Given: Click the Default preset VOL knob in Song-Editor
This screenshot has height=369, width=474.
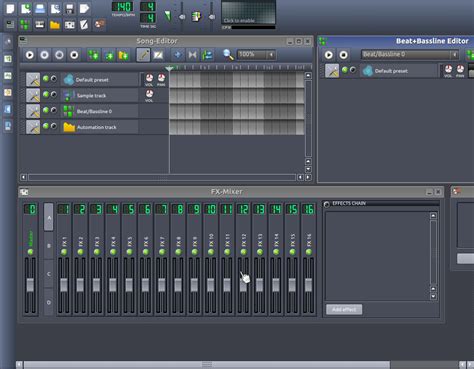Looking at the screenshot, I should click(149, 78).
